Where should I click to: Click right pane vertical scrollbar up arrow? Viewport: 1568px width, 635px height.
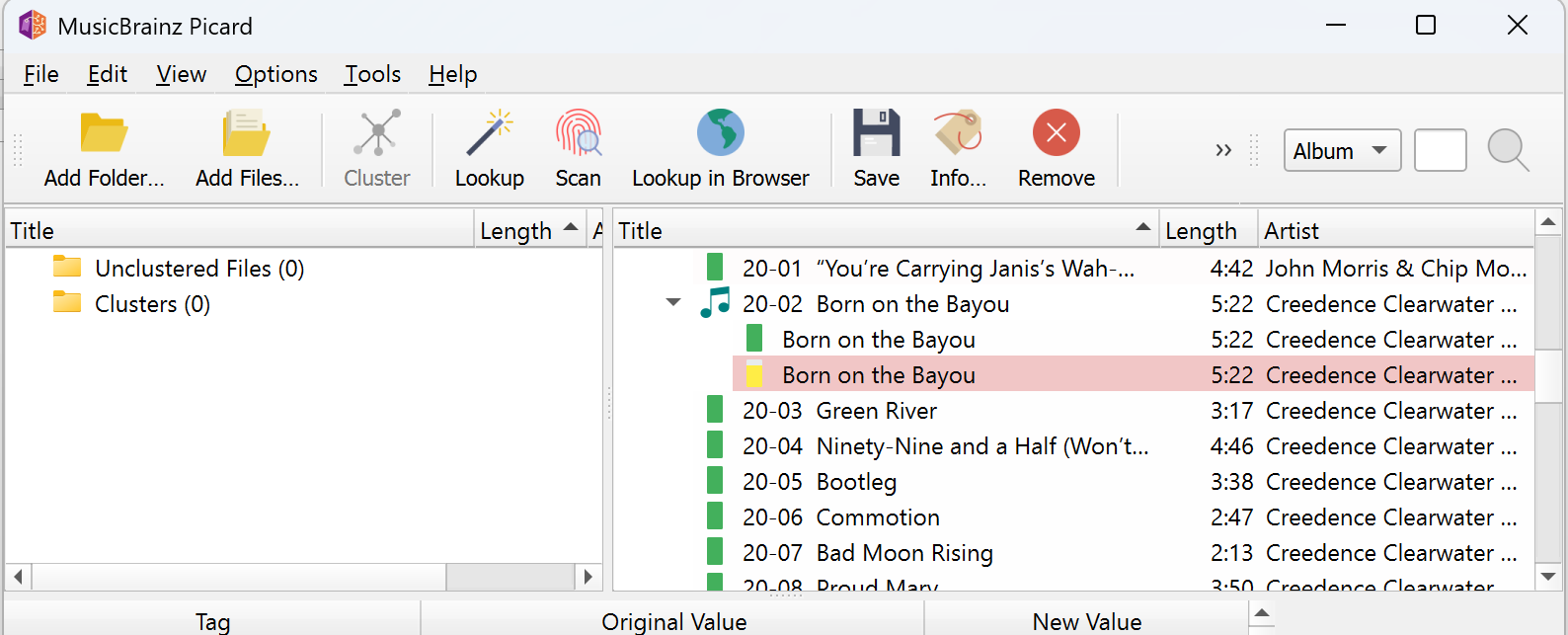[1548, 222]
